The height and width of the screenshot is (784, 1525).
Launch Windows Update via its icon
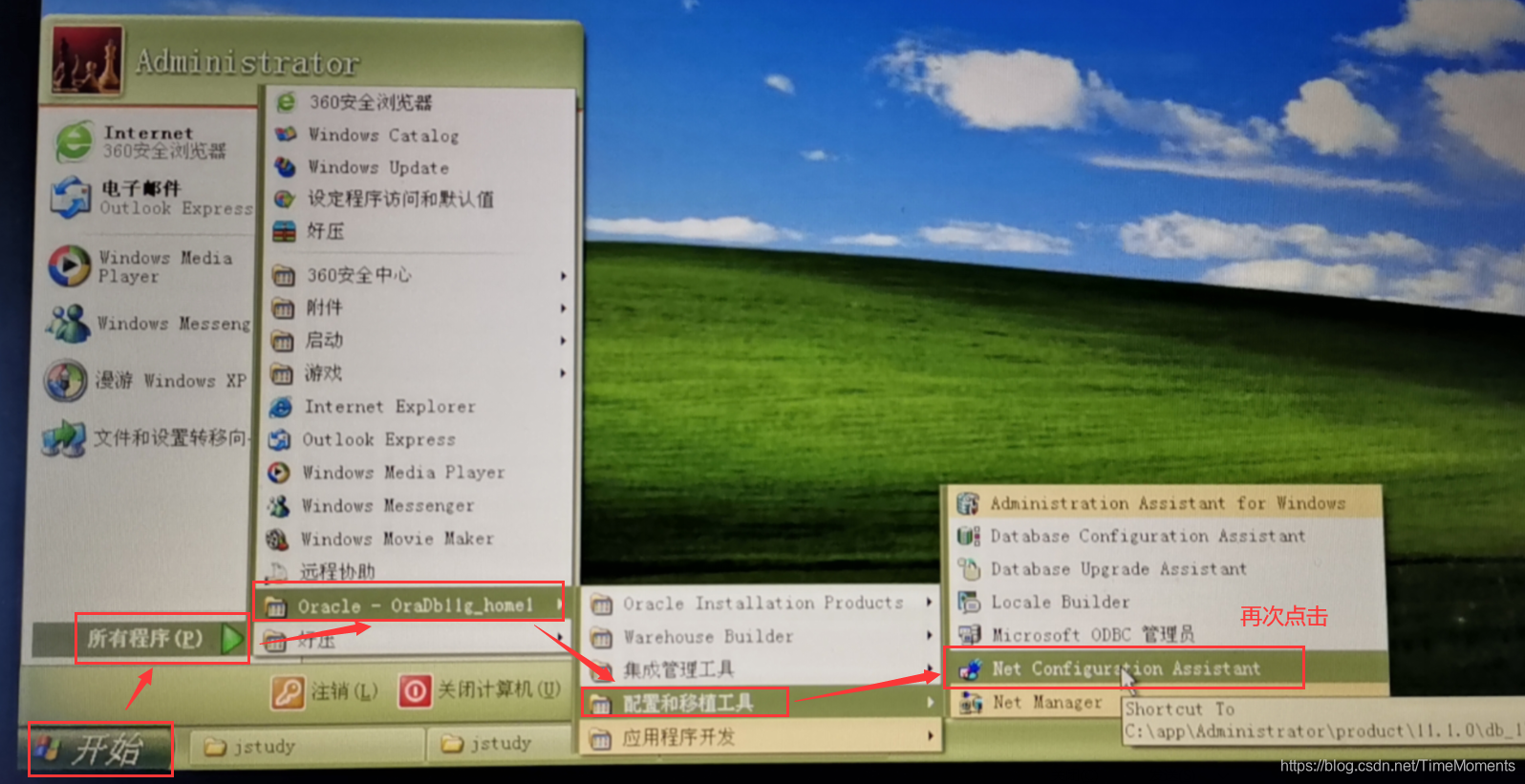click(x=285, y=167)
